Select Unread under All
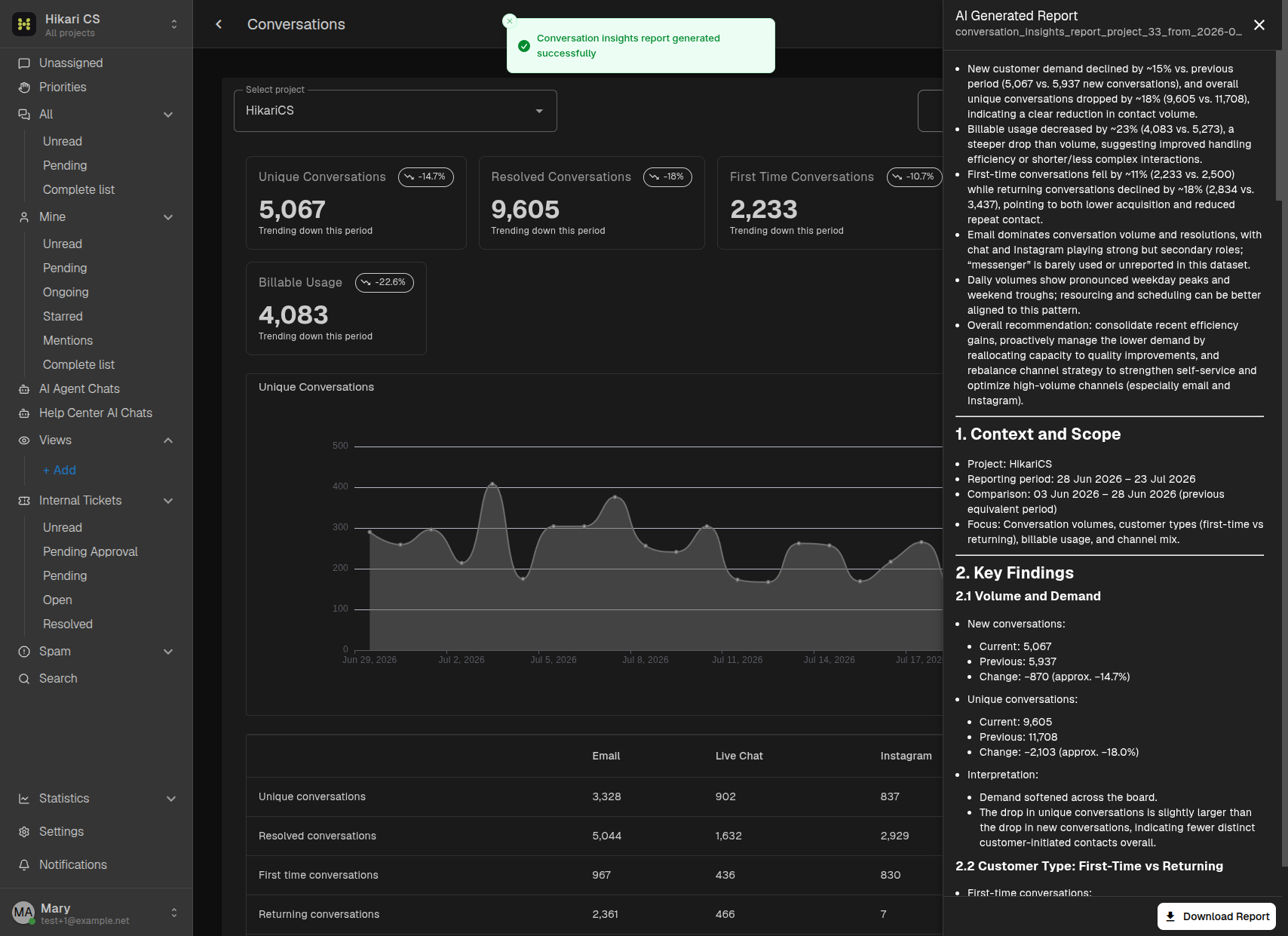The image size is (1288, 936). (63, 142)
